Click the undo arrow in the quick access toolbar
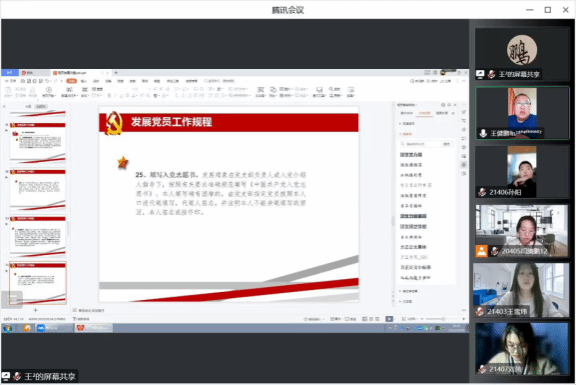 47,81
